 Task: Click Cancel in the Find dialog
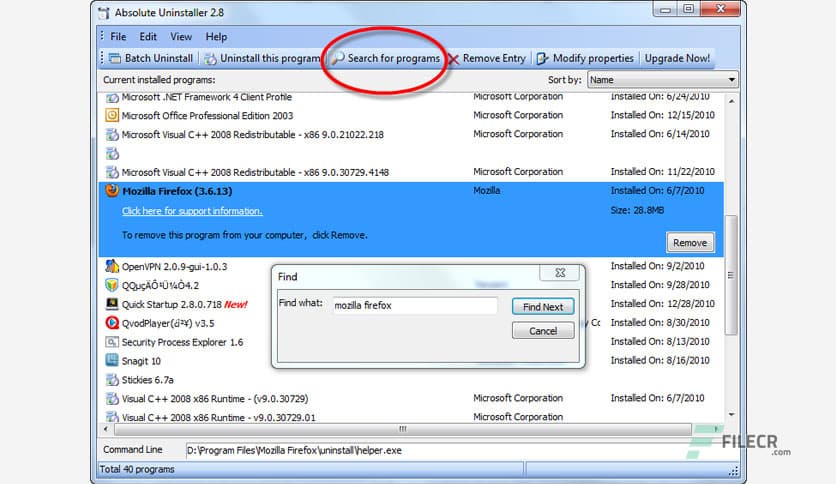[x=543, y=331]
